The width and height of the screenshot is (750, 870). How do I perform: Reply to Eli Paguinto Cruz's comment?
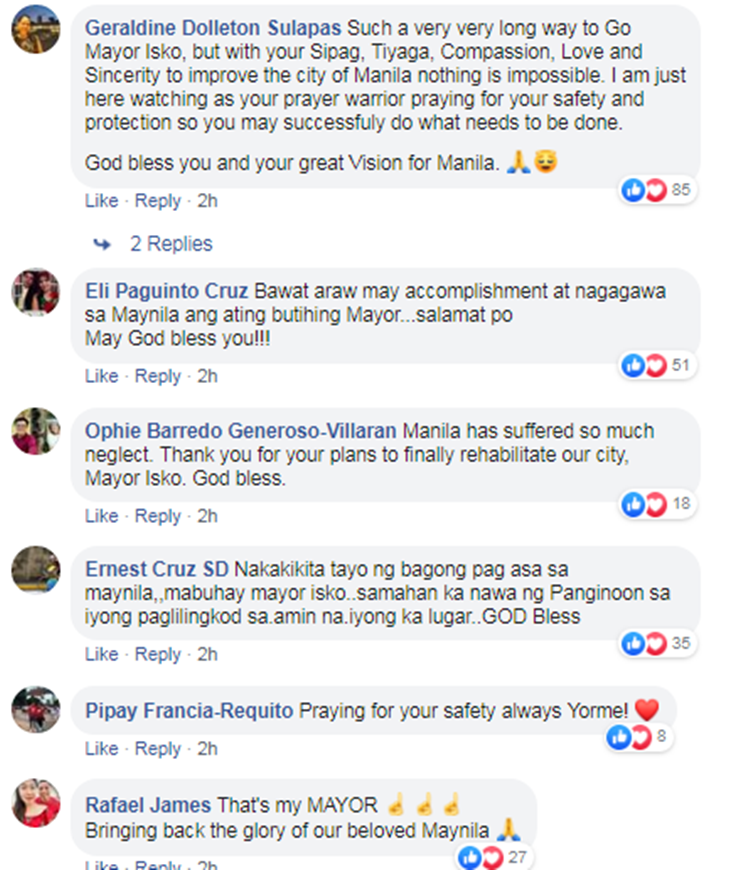coord(158,376)
